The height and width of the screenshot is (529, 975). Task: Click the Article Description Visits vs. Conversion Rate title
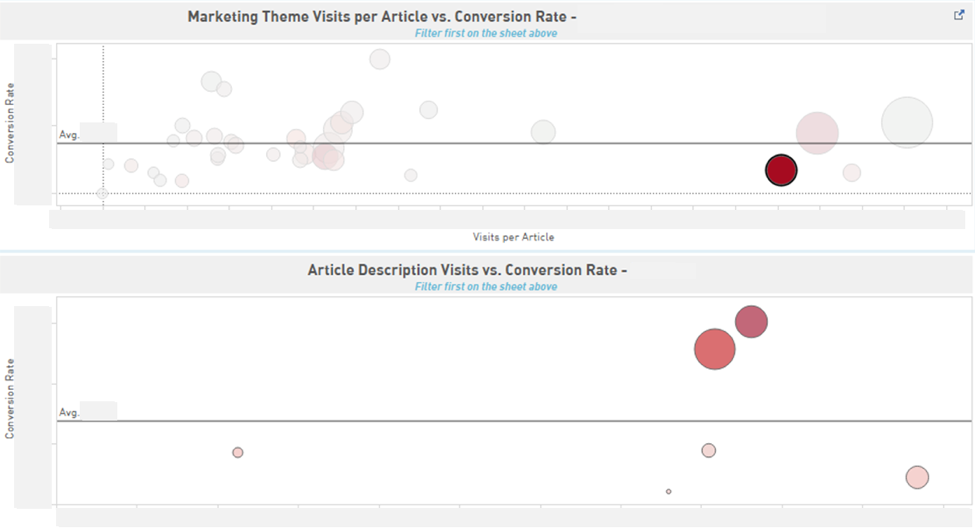(467, 270)
